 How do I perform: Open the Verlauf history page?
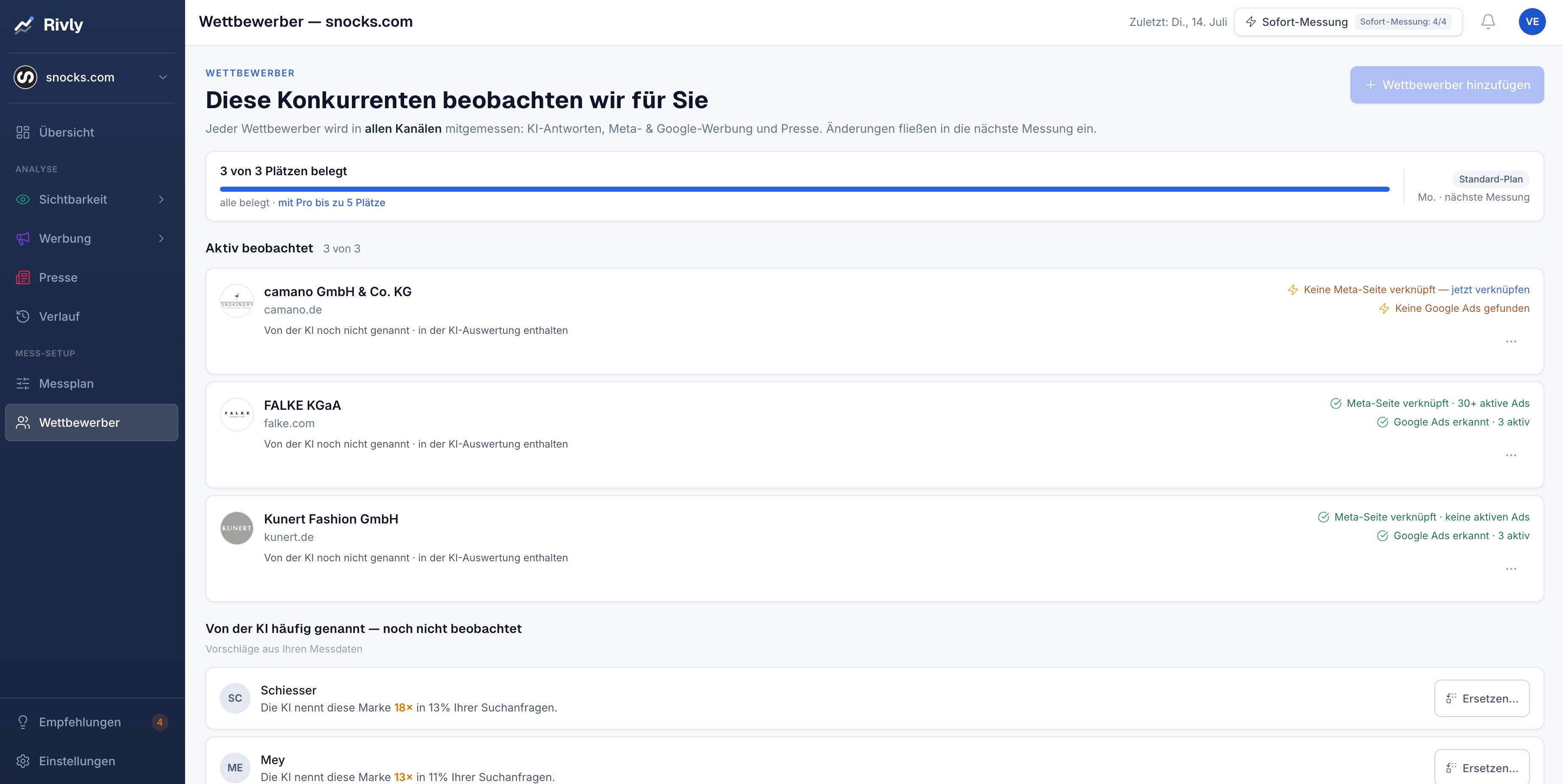pos(92,316)
